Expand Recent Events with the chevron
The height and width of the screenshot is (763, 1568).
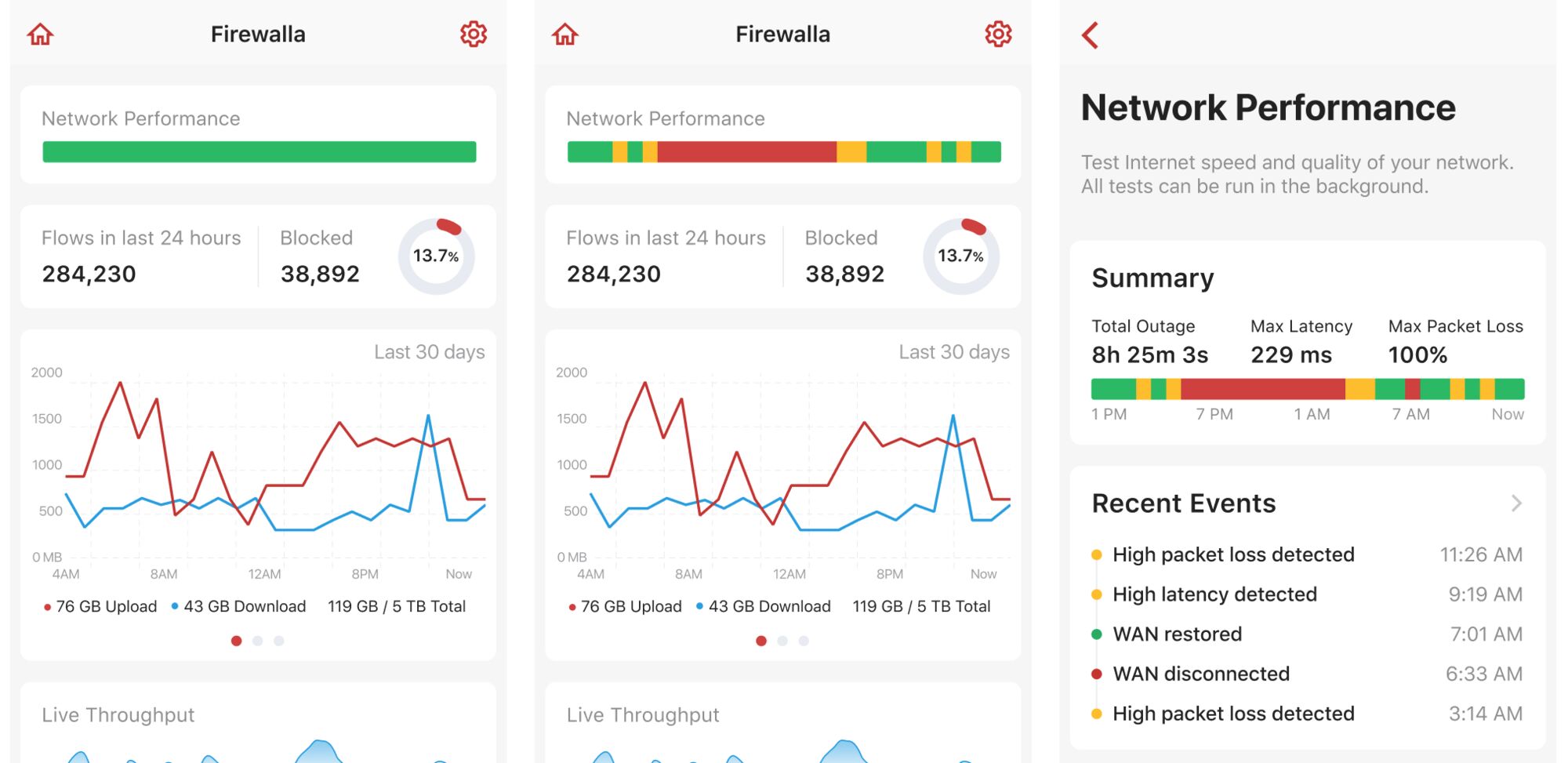1516,503
